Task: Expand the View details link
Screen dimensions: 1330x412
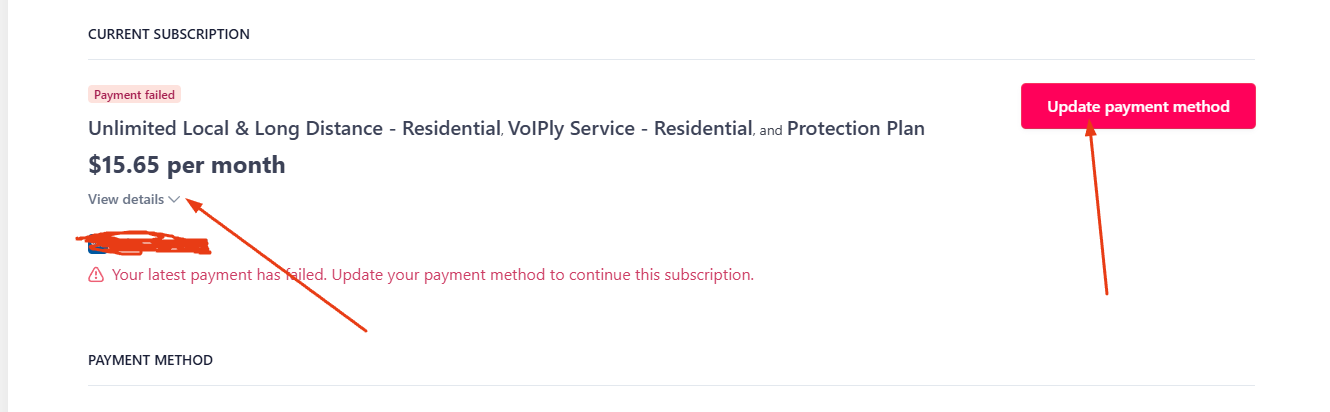Action: pyautogui.click(x=134, y=199)
